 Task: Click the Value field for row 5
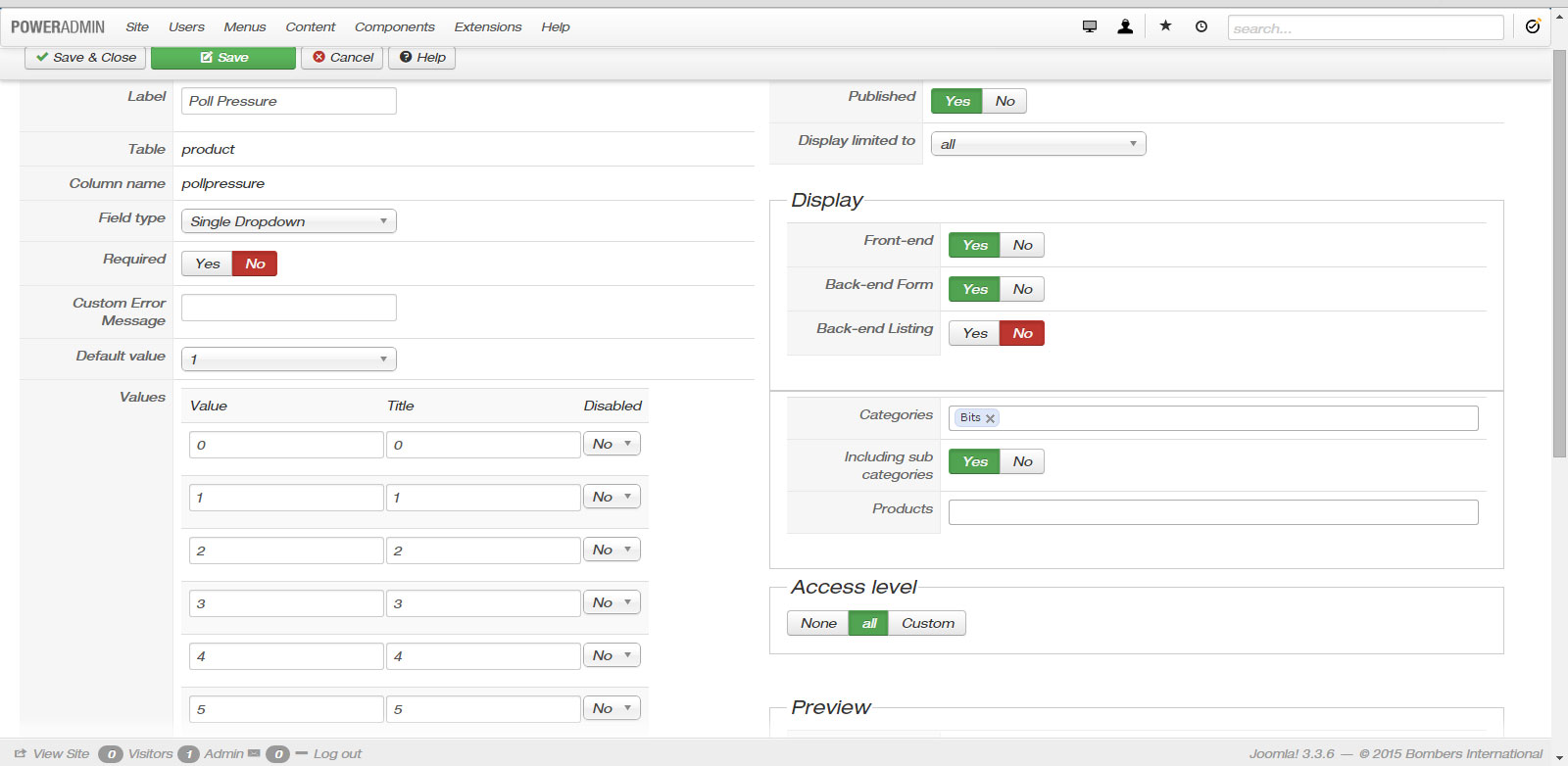286,709
